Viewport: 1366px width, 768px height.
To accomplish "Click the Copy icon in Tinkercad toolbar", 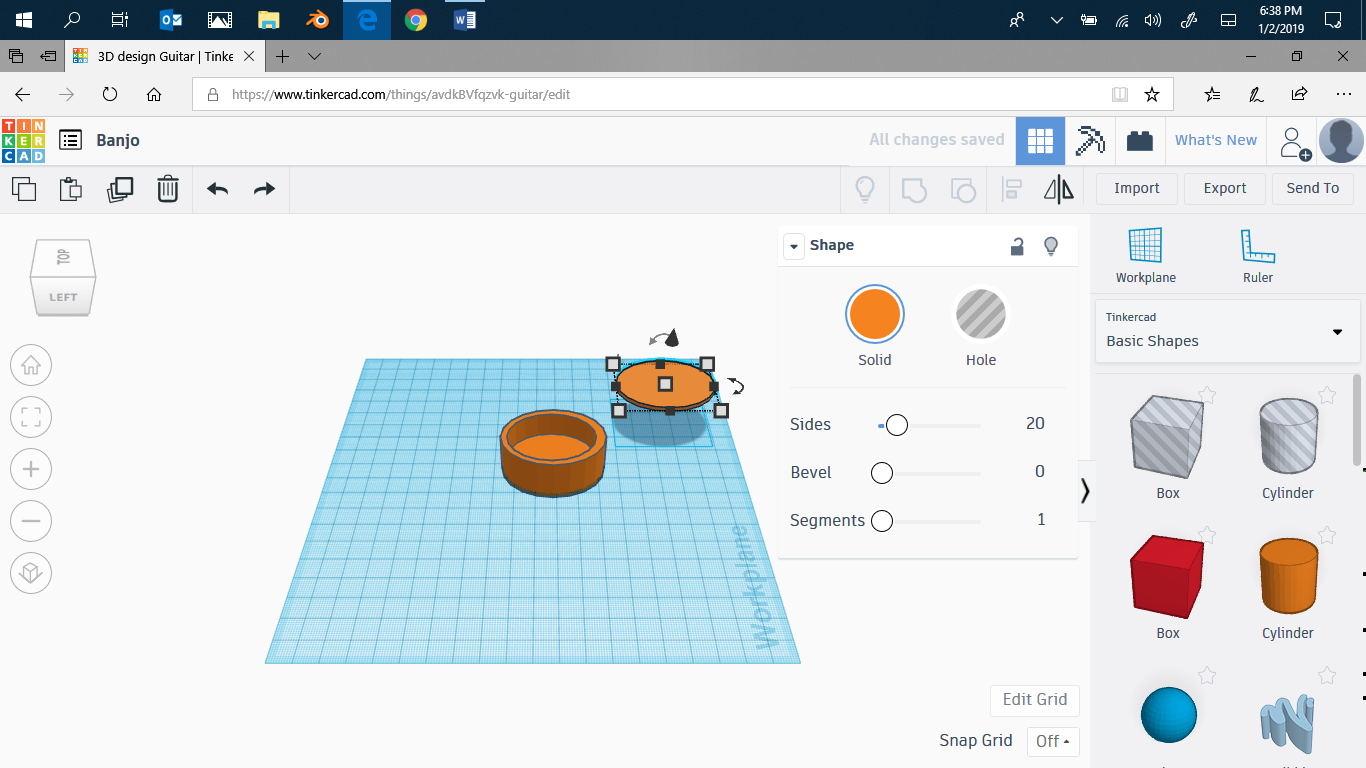I will pyautogui.click(x=24, y=189).
